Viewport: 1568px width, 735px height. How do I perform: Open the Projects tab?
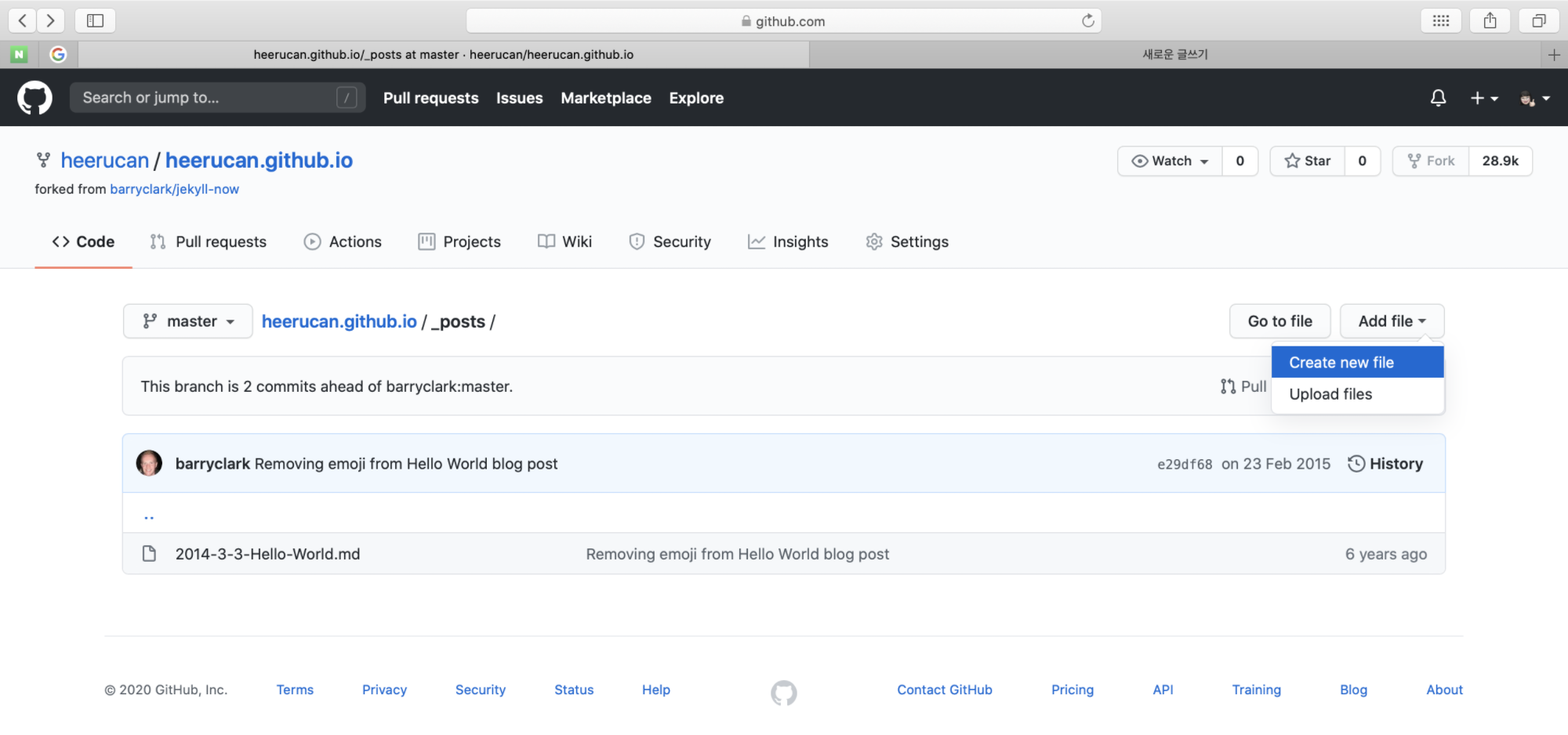(x=459, y=242)
